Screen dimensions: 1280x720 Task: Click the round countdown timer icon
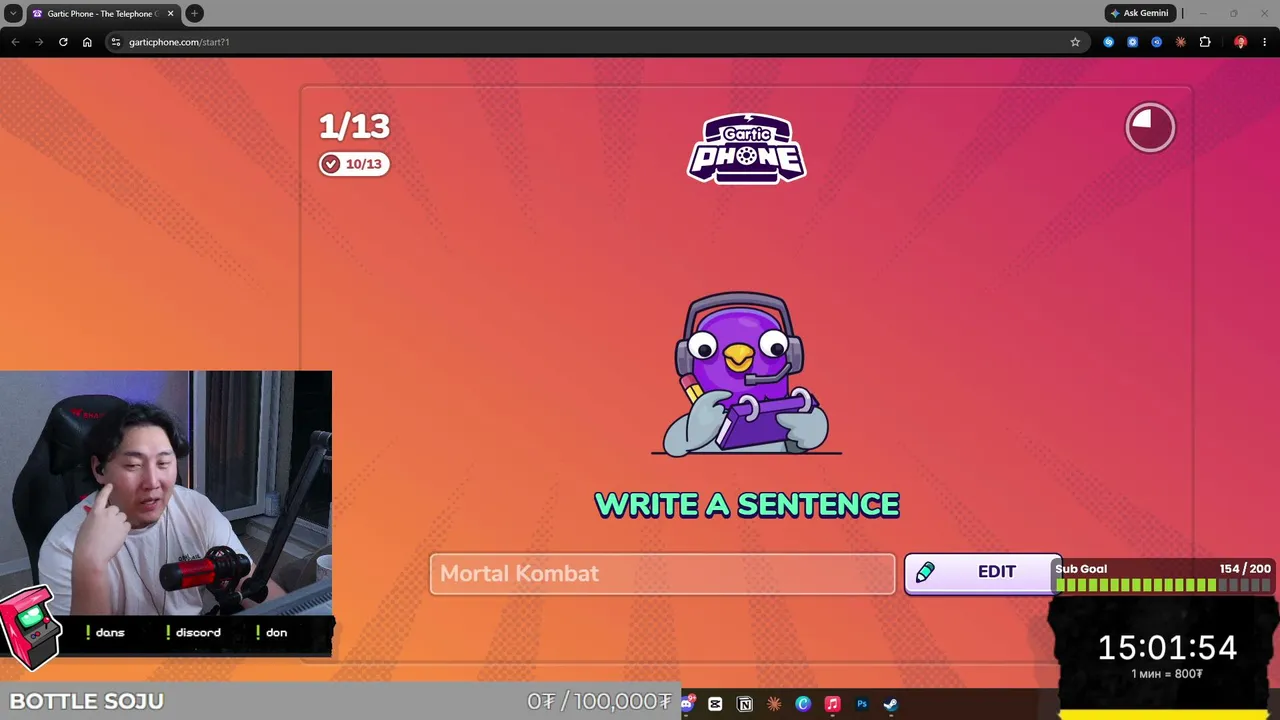(1150, 127)
